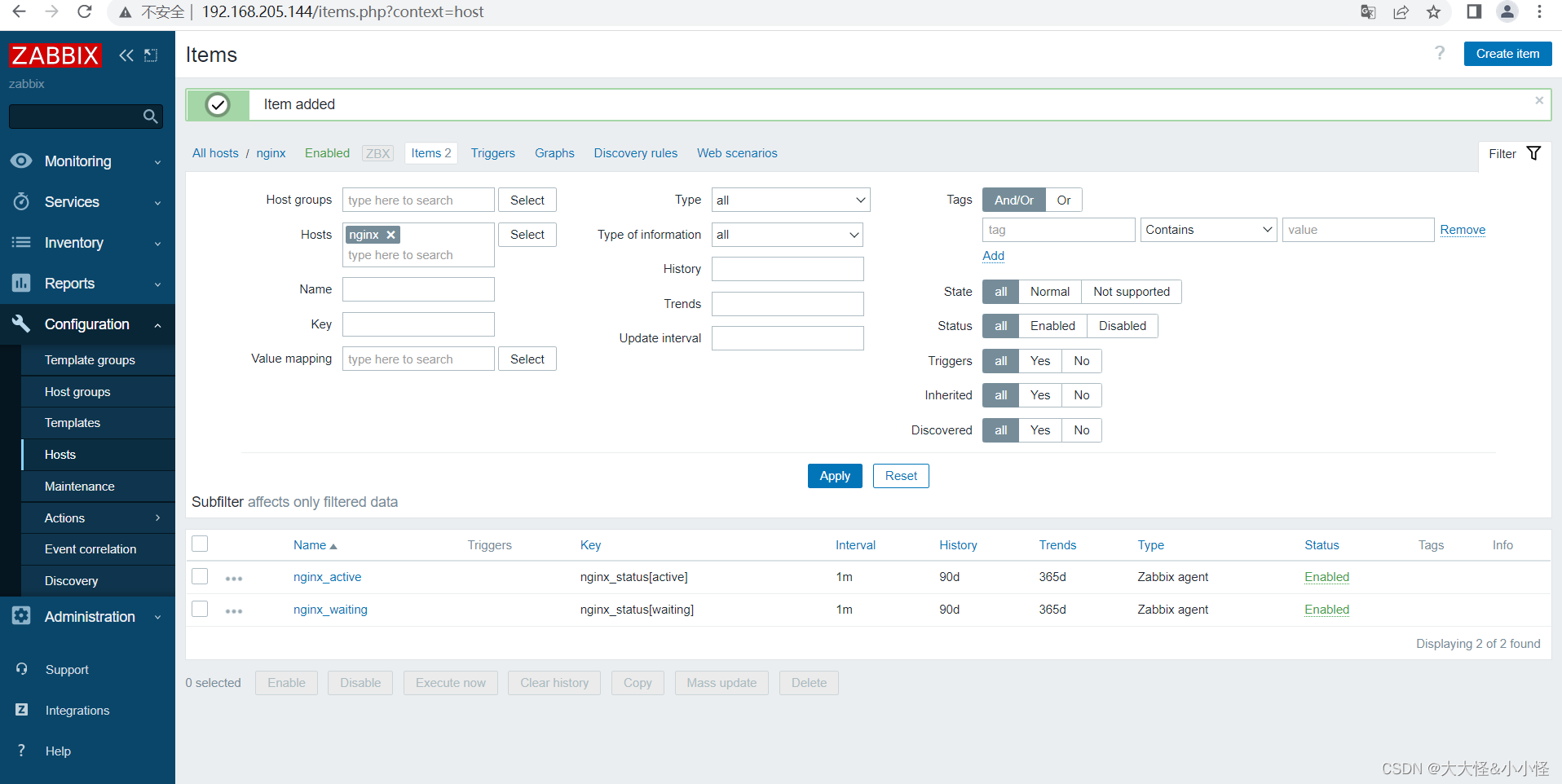
Task: Remove nginx tag from Hosts field
Action: click(391, 235)
